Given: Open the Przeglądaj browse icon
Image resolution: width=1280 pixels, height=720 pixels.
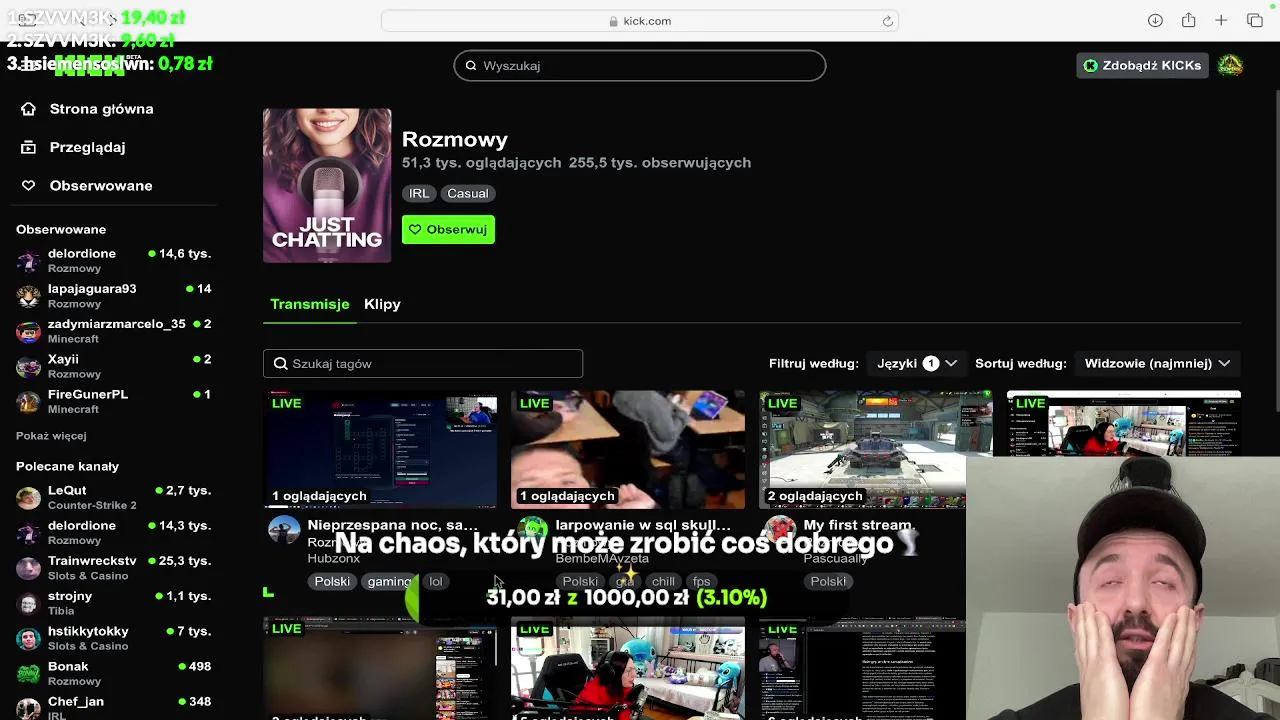Looking at the screenshot, I should [x=28, y=147].
